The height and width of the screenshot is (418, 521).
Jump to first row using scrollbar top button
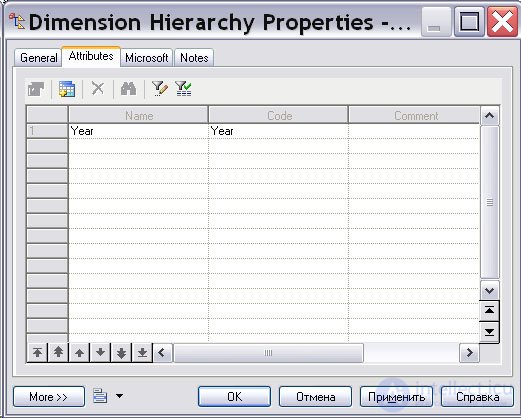coord(489,311)
